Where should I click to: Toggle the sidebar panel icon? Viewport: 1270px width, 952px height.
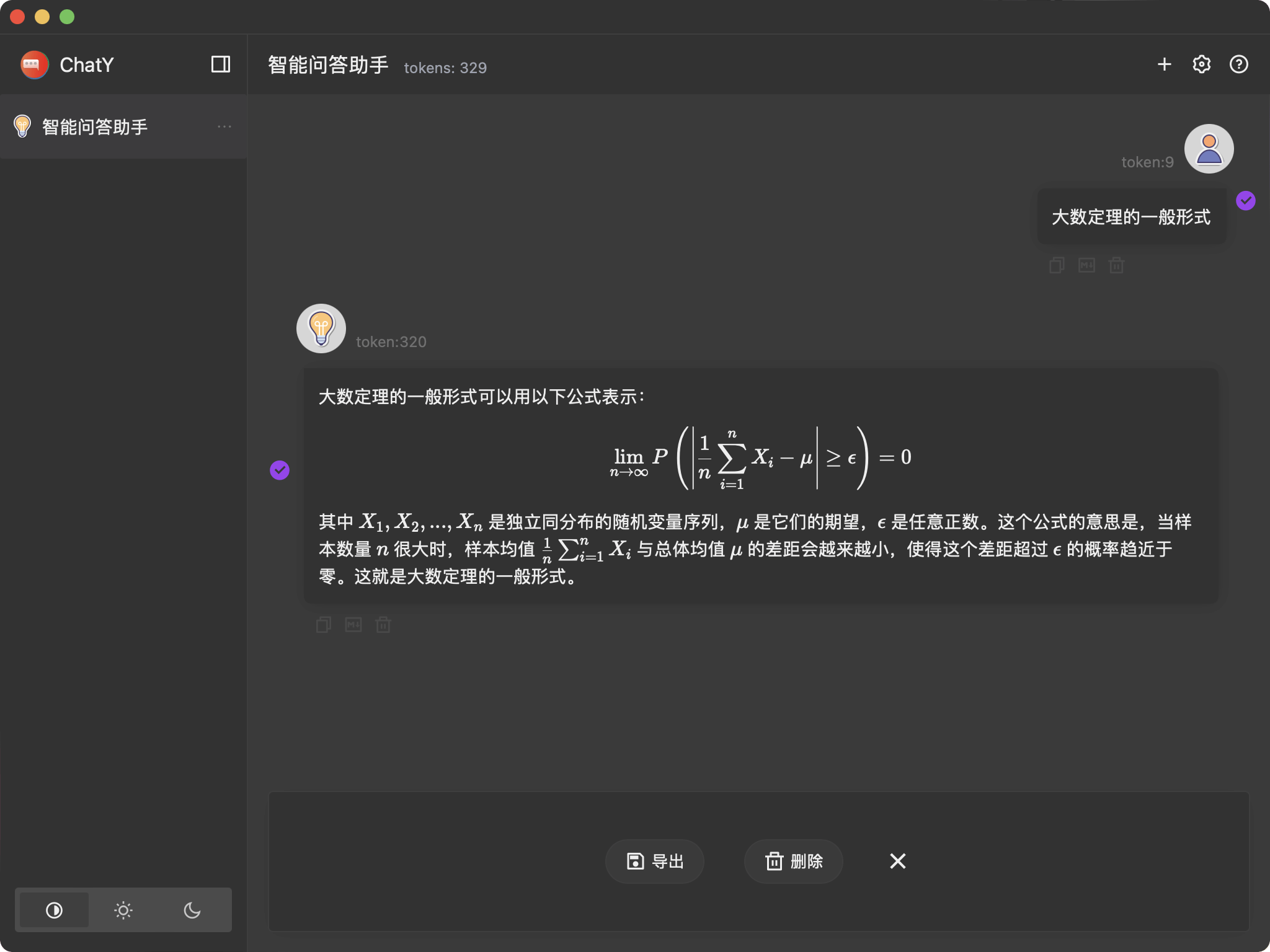[x=221, y=64]
